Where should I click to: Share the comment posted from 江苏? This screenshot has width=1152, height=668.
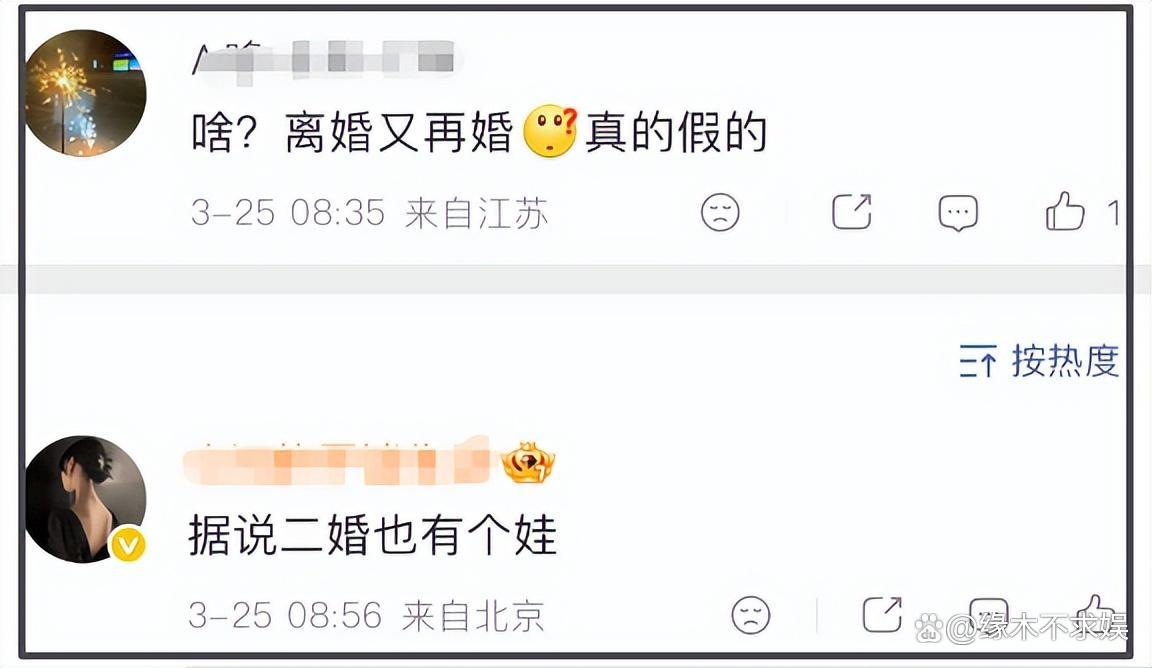852,212
